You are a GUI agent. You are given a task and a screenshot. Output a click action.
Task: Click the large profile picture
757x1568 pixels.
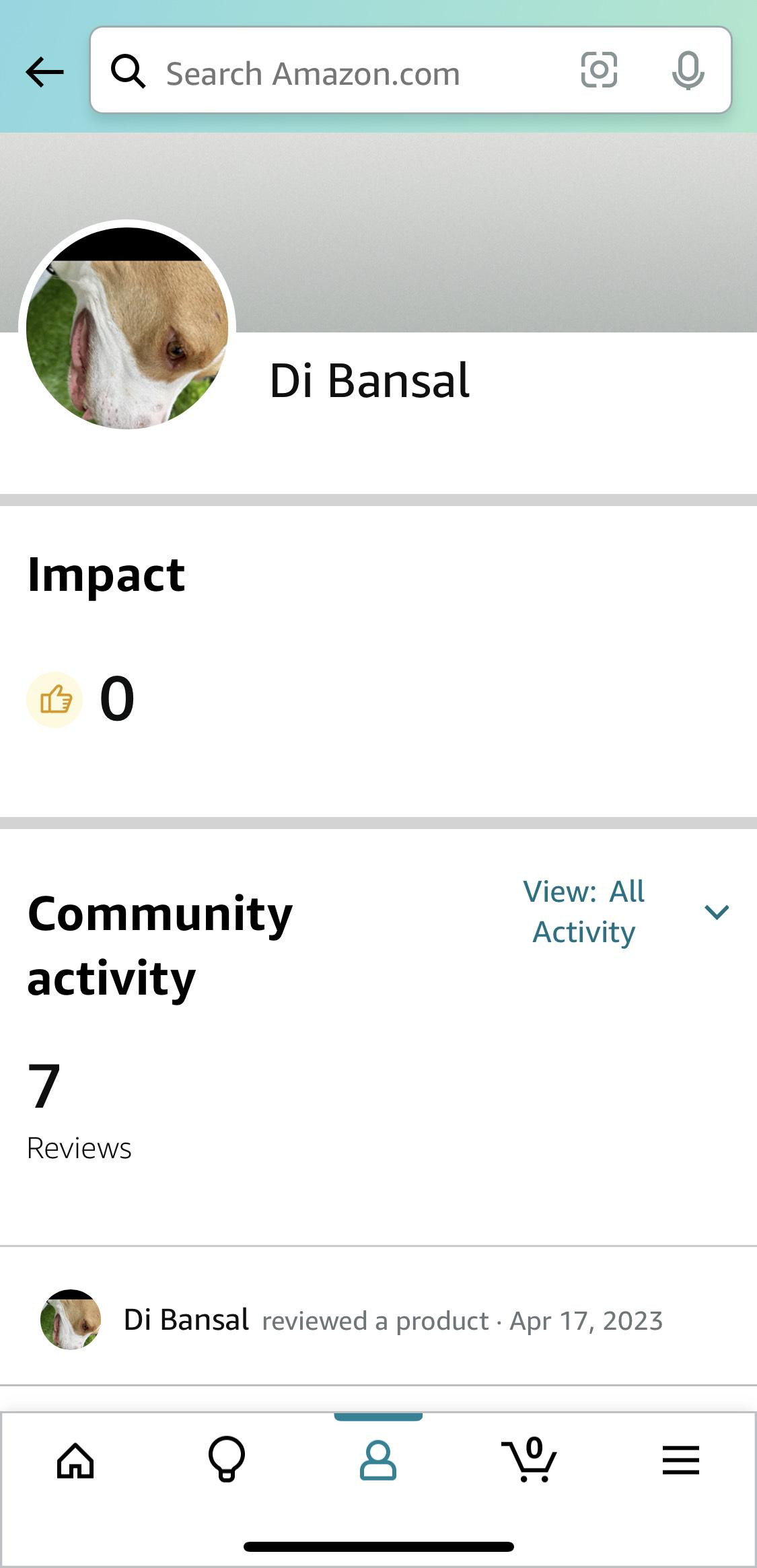pos(127,328)
